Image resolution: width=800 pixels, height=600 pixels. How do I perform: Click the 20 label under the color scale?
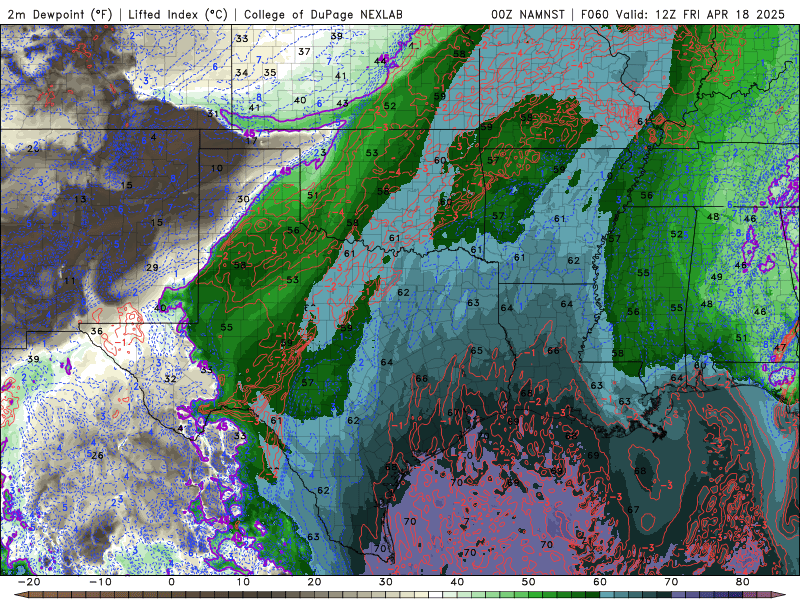pos(314,582)
